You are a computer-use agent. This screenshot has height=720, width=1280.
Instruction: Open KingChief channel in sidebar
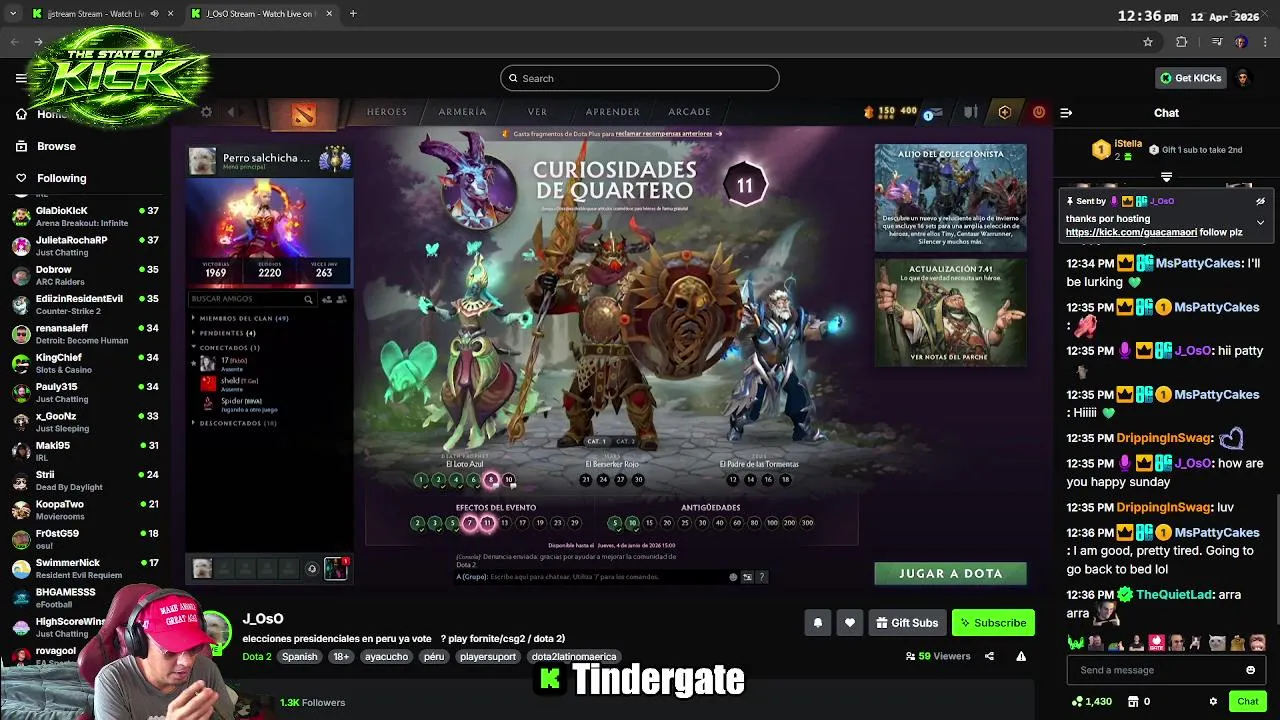[x=86, y=363]
